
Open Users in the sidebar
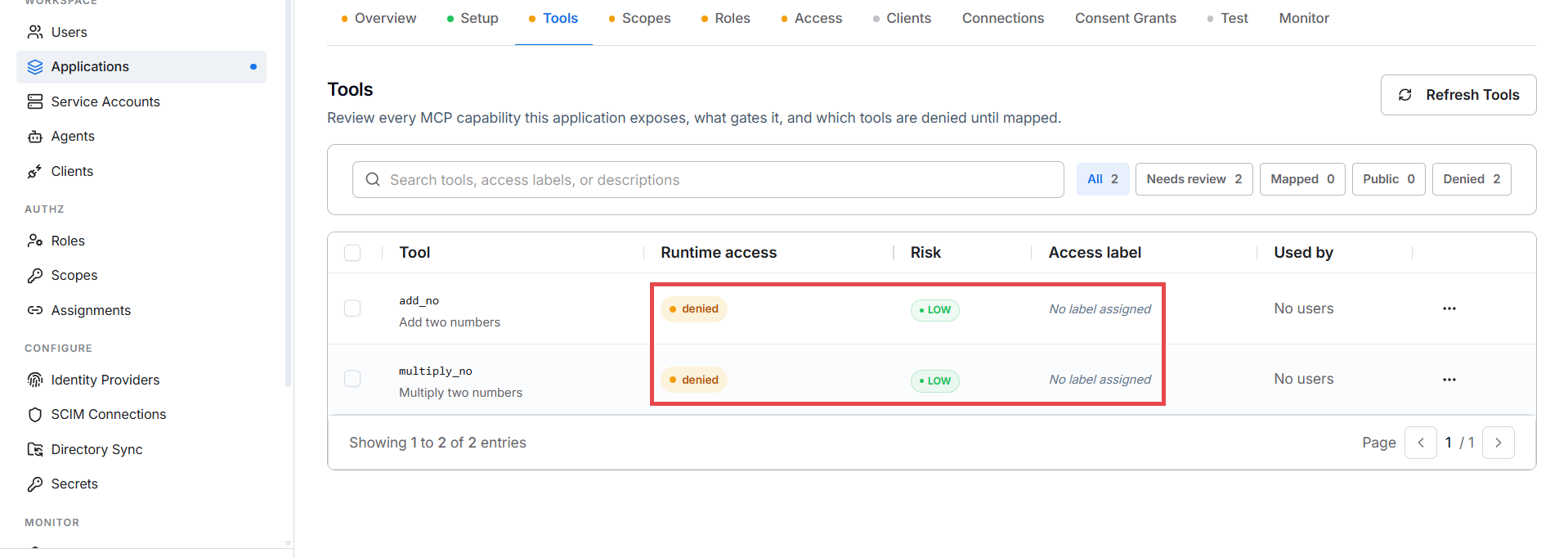coord(141,32)
